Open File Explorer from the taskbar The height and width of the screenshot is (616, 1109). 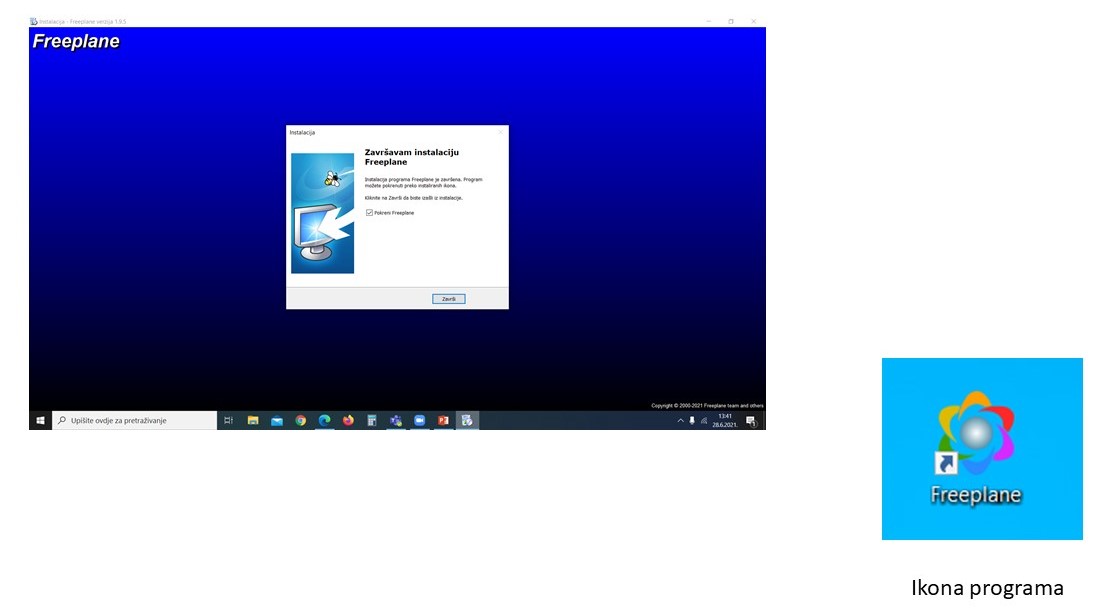point(252,420)
